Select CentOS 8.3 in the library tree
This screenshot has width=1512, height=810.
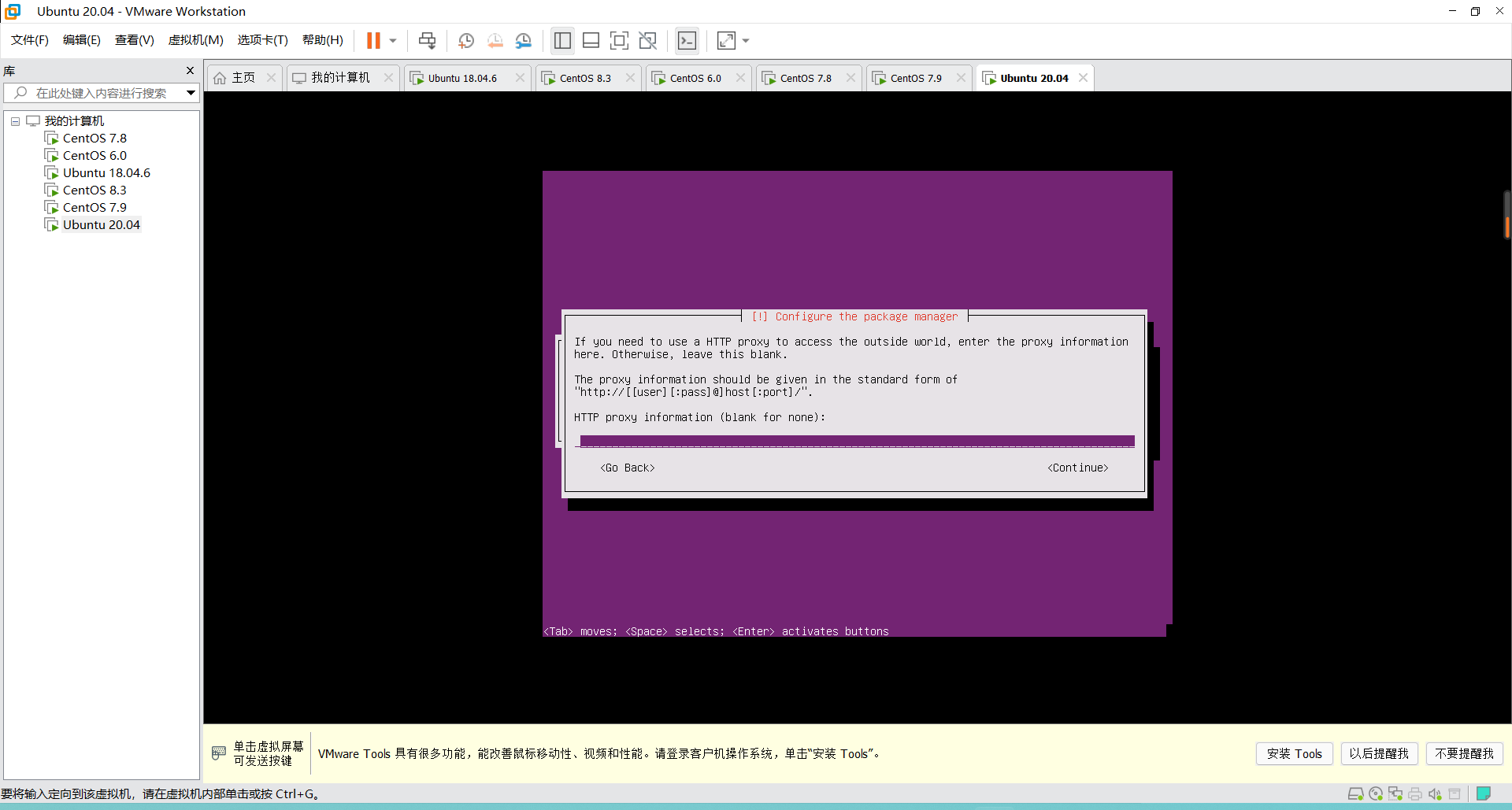pyautogui.click(x=94, y=190)
